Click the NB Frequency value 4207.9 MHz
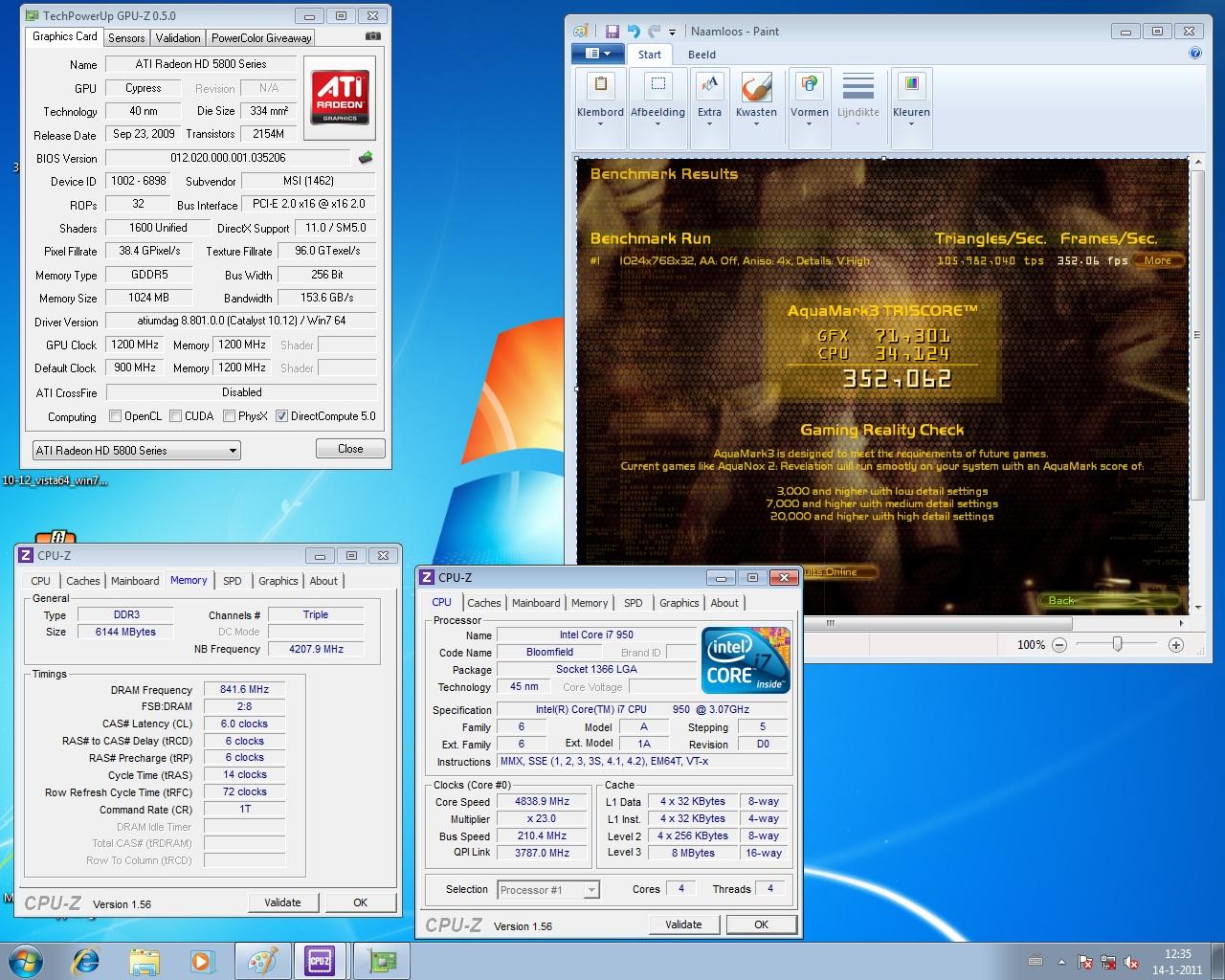This screenshot has height=980, width=1225. tap(316, 649)
